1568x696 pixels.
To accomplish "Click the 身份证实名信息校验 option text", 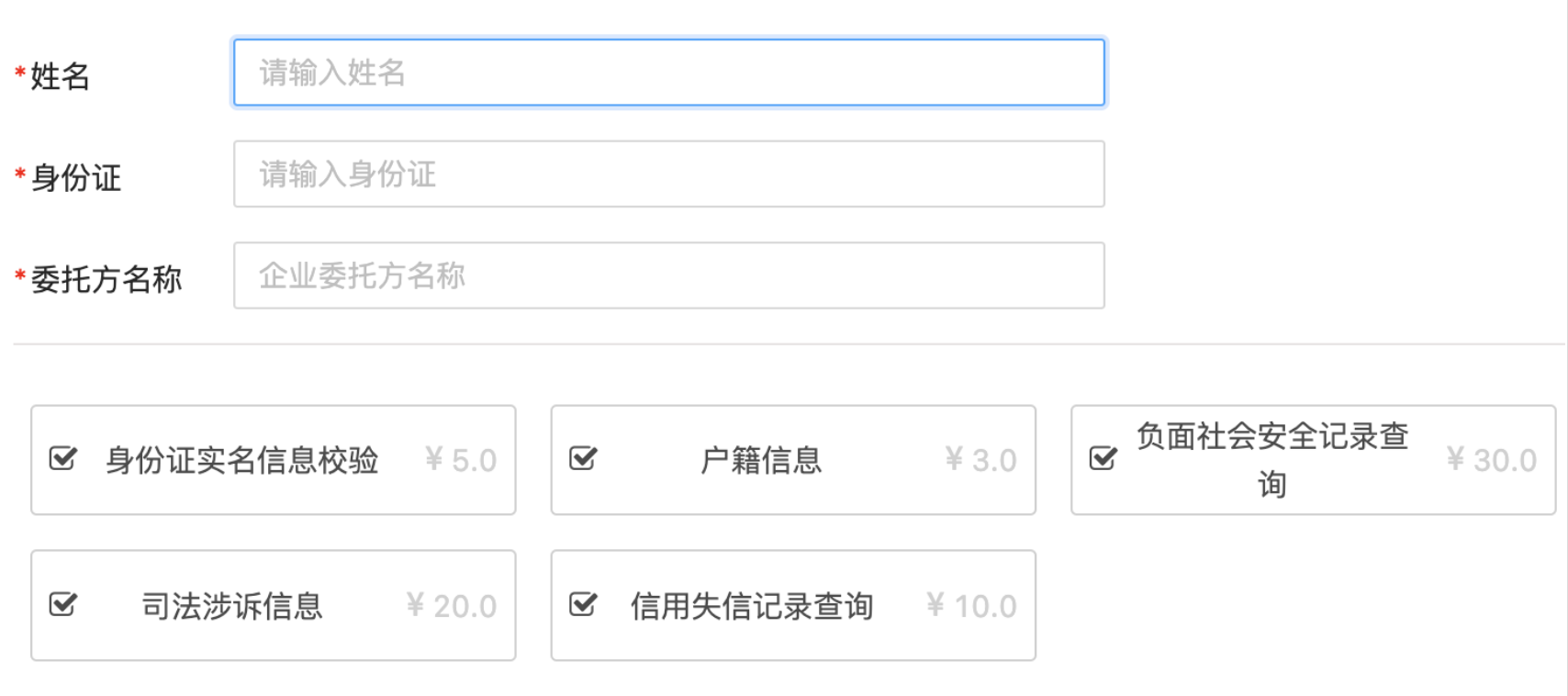I will 241,460.
